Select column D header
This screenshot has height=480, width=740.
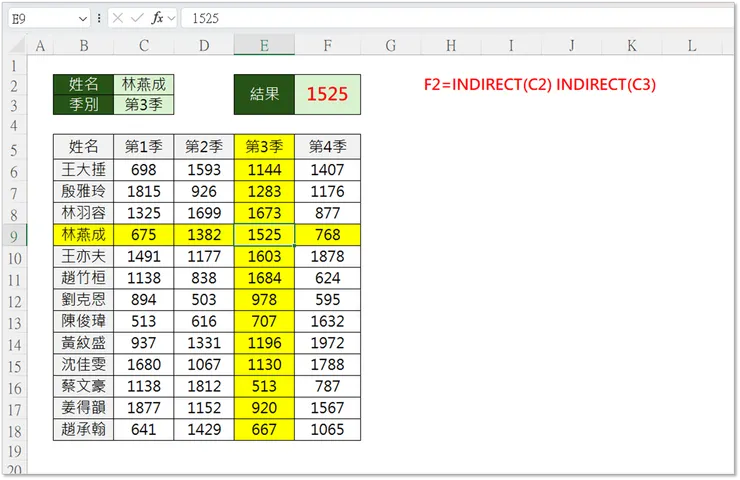pyautogui.click(x=204, y=46)
